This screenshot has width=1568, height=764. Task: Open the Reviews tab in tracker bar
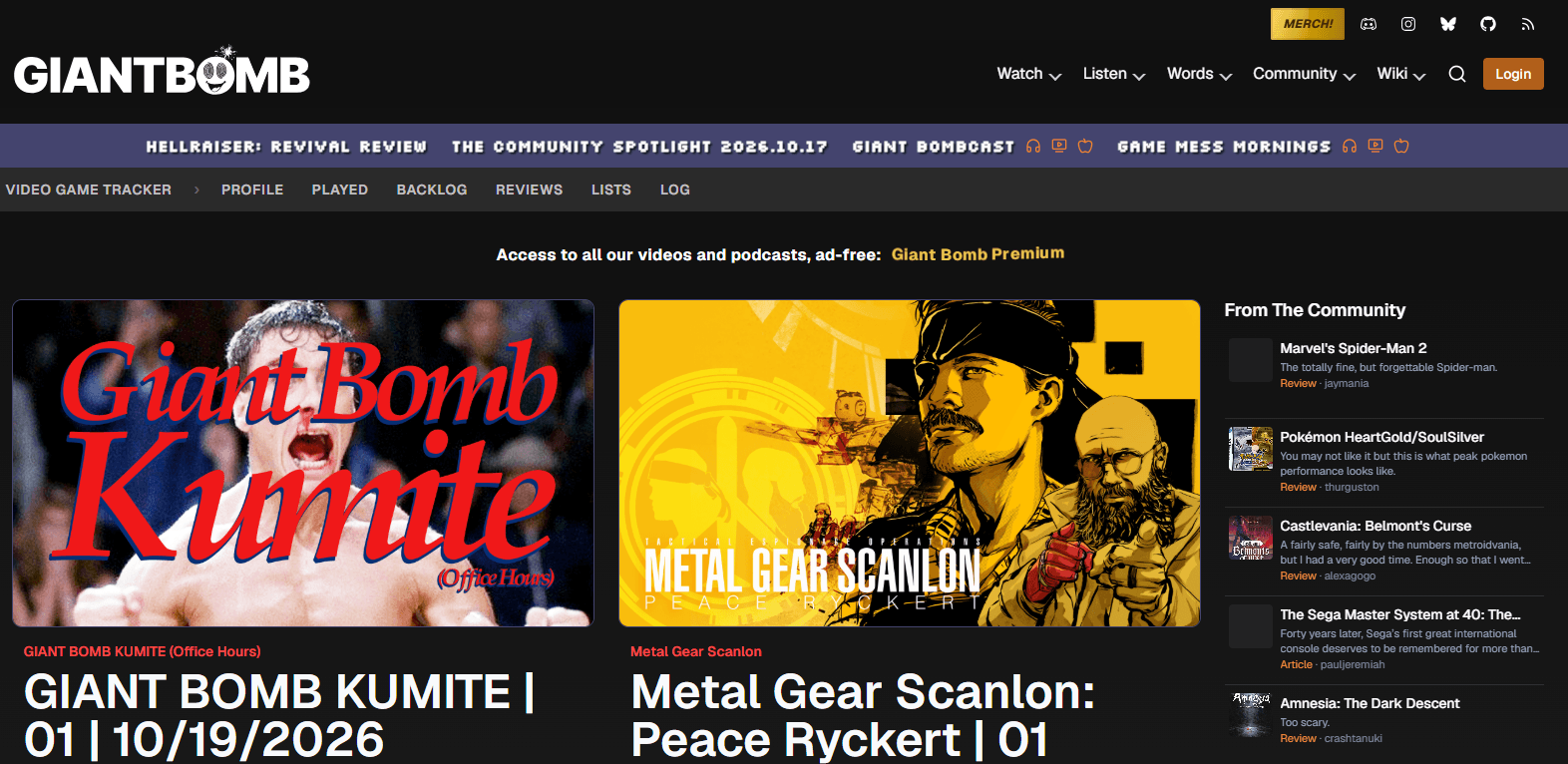pos(530,190)
